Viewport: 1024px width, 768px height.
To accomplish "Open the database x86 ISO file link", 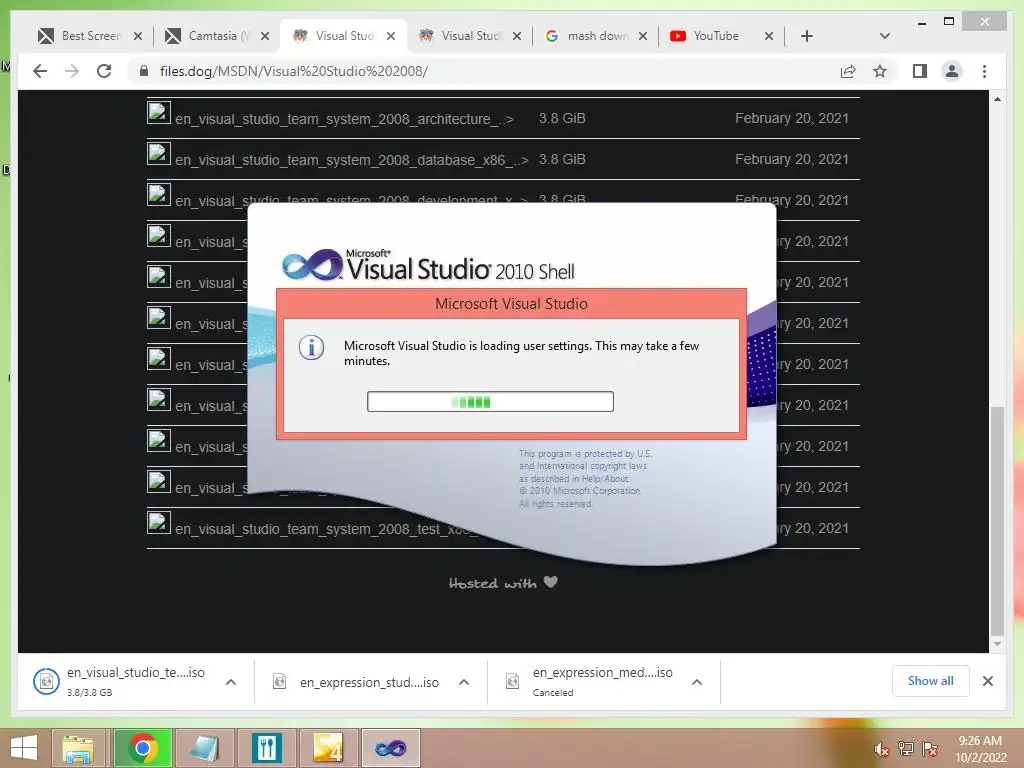I will click(351, 160).
